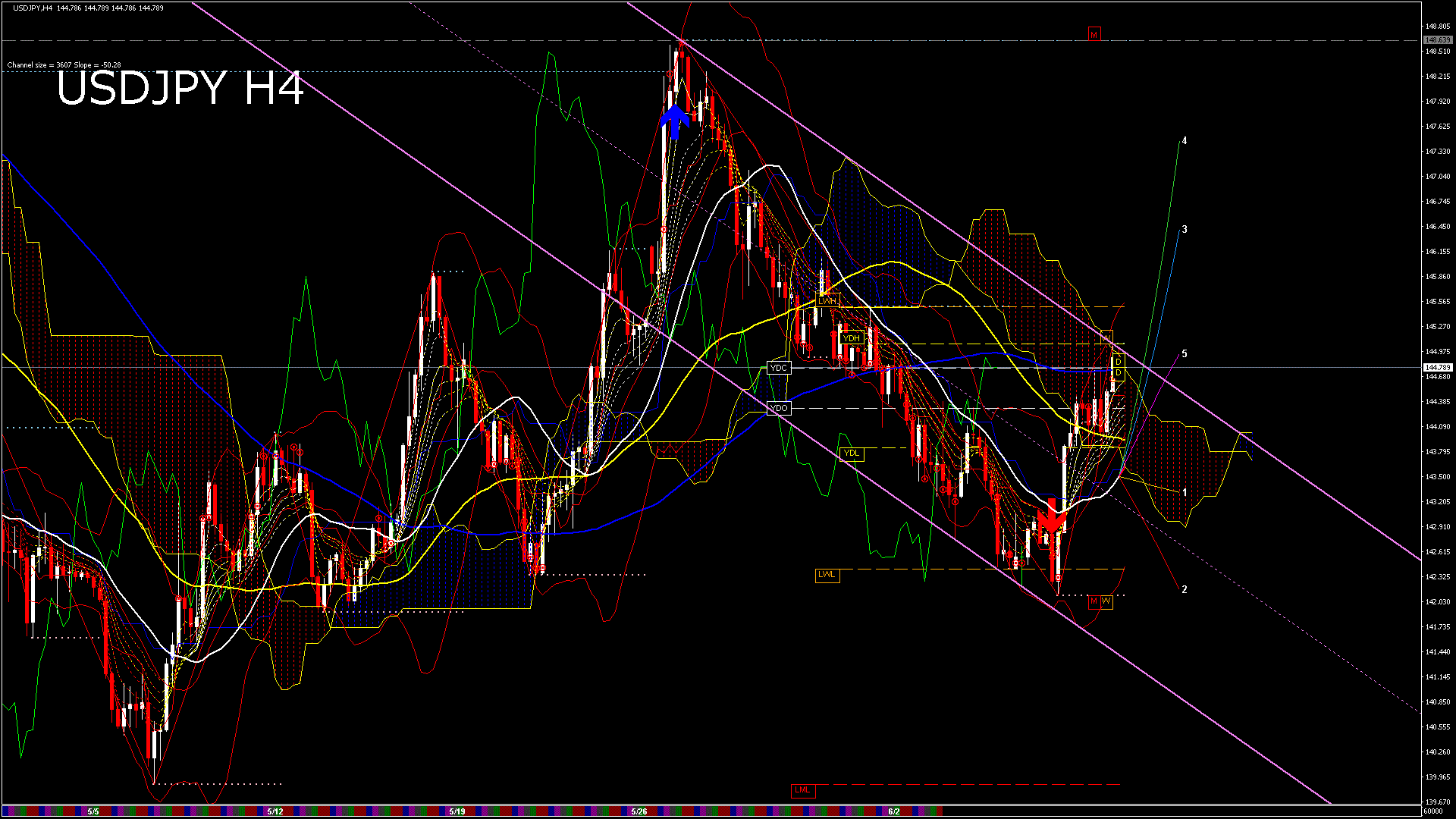Select forecast line label 4
The width and height of the screenshot is (1456, 819).
(x=1185, y=141)
